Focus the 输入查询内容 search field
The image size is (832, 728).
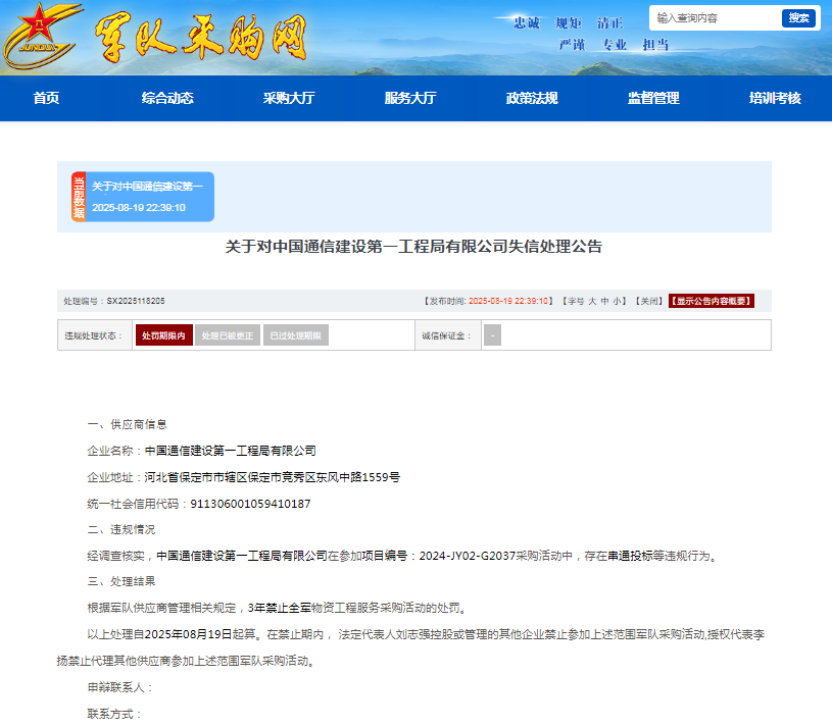tap(715, 18)
